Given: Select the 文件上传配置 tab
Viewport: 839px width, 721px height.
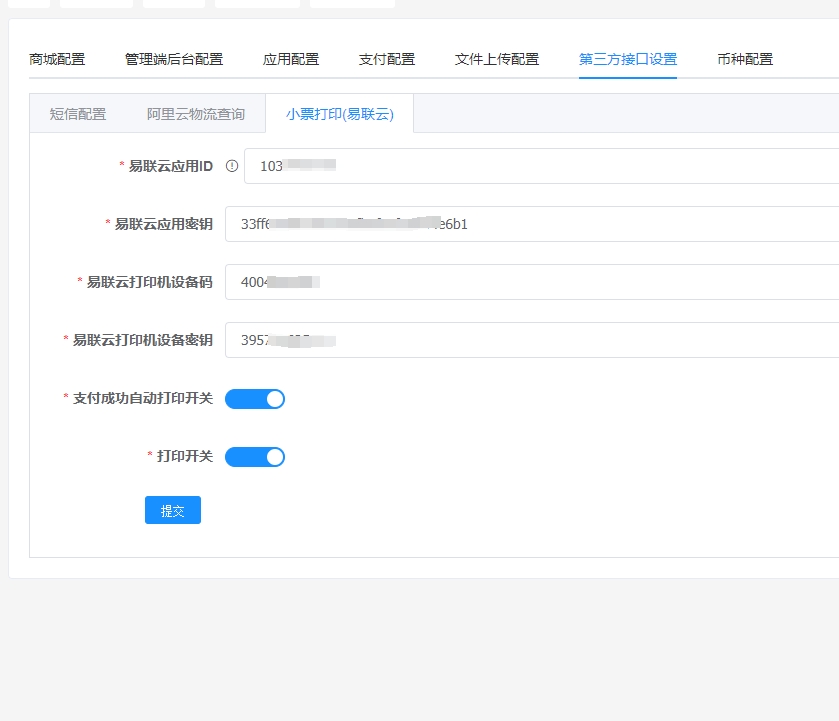Looking at the screenshot, I should coord(497,59).
